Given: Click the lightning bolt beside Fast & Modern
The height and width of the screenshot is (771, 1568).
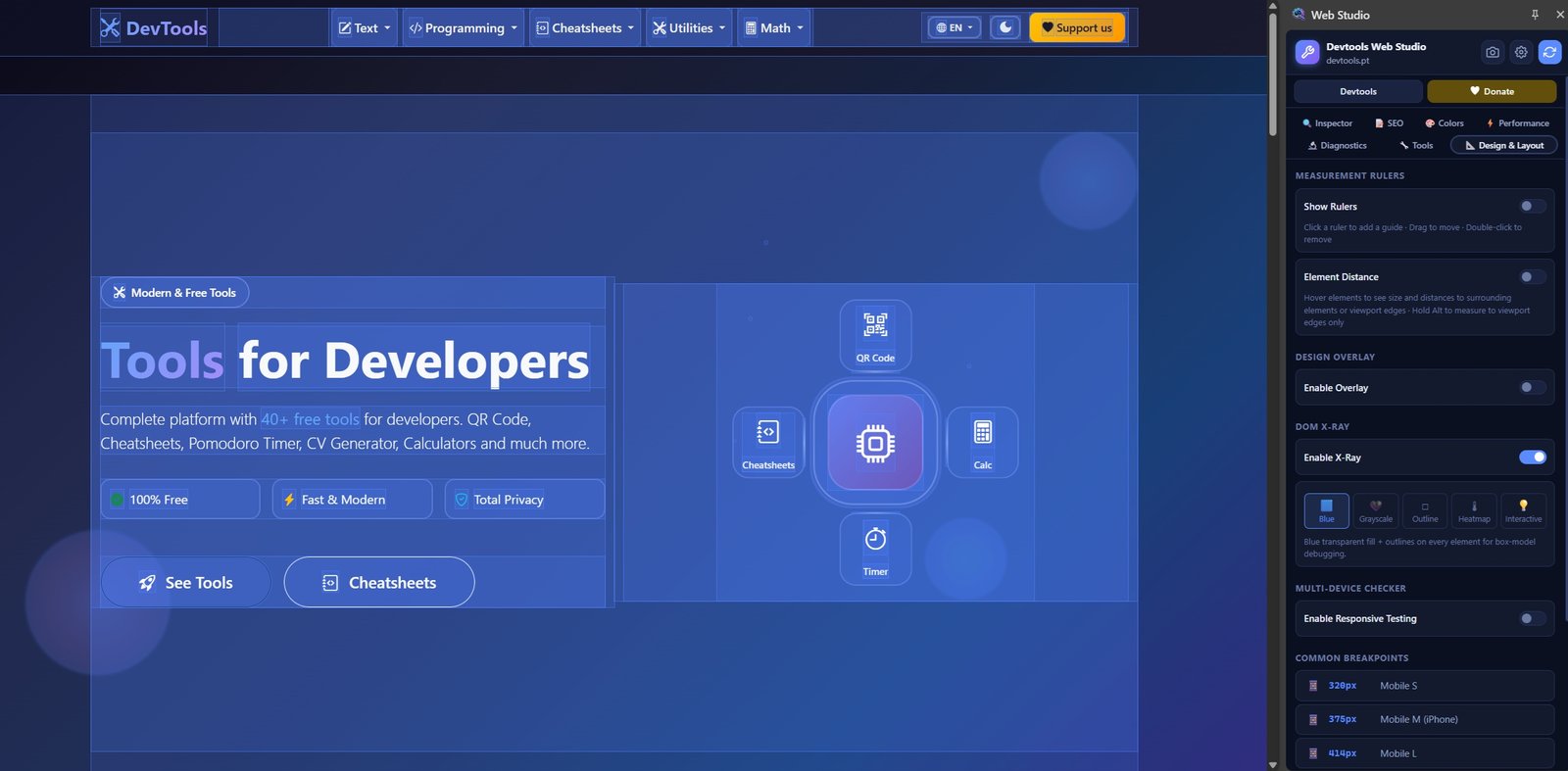Looking at the screenshot, I should click(x=289, y=500).
